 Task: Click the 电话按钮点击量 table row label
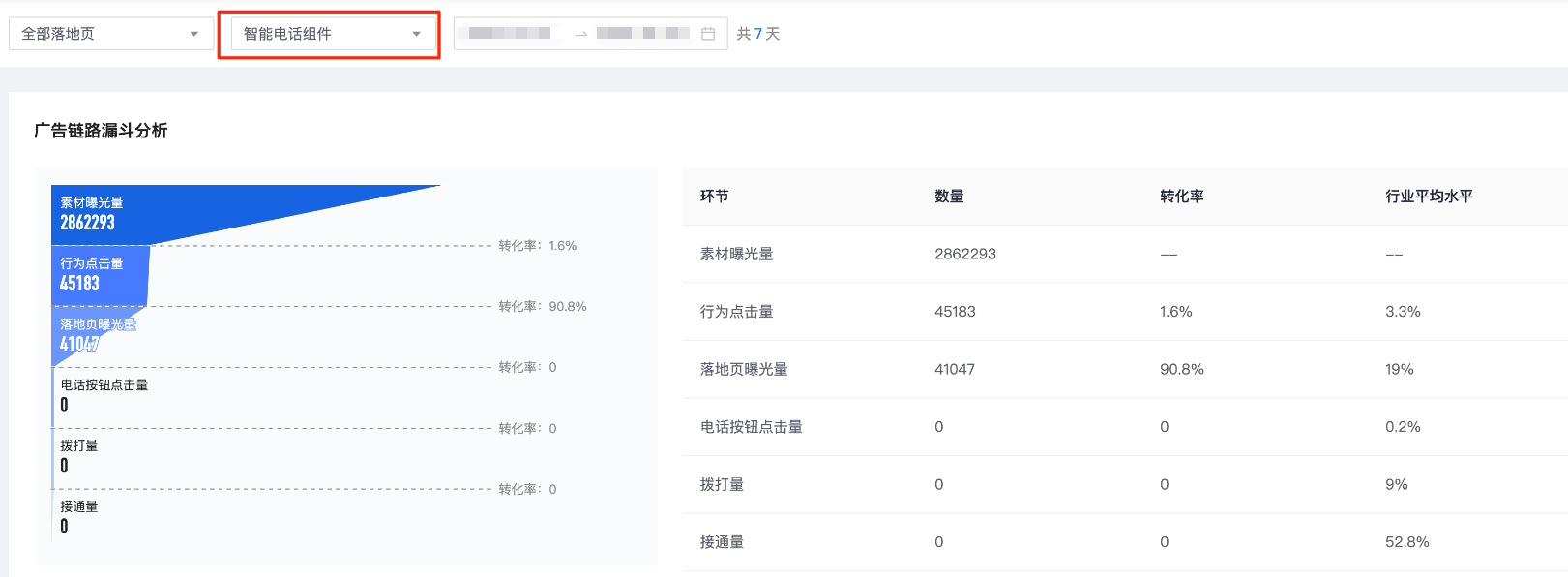752,427
